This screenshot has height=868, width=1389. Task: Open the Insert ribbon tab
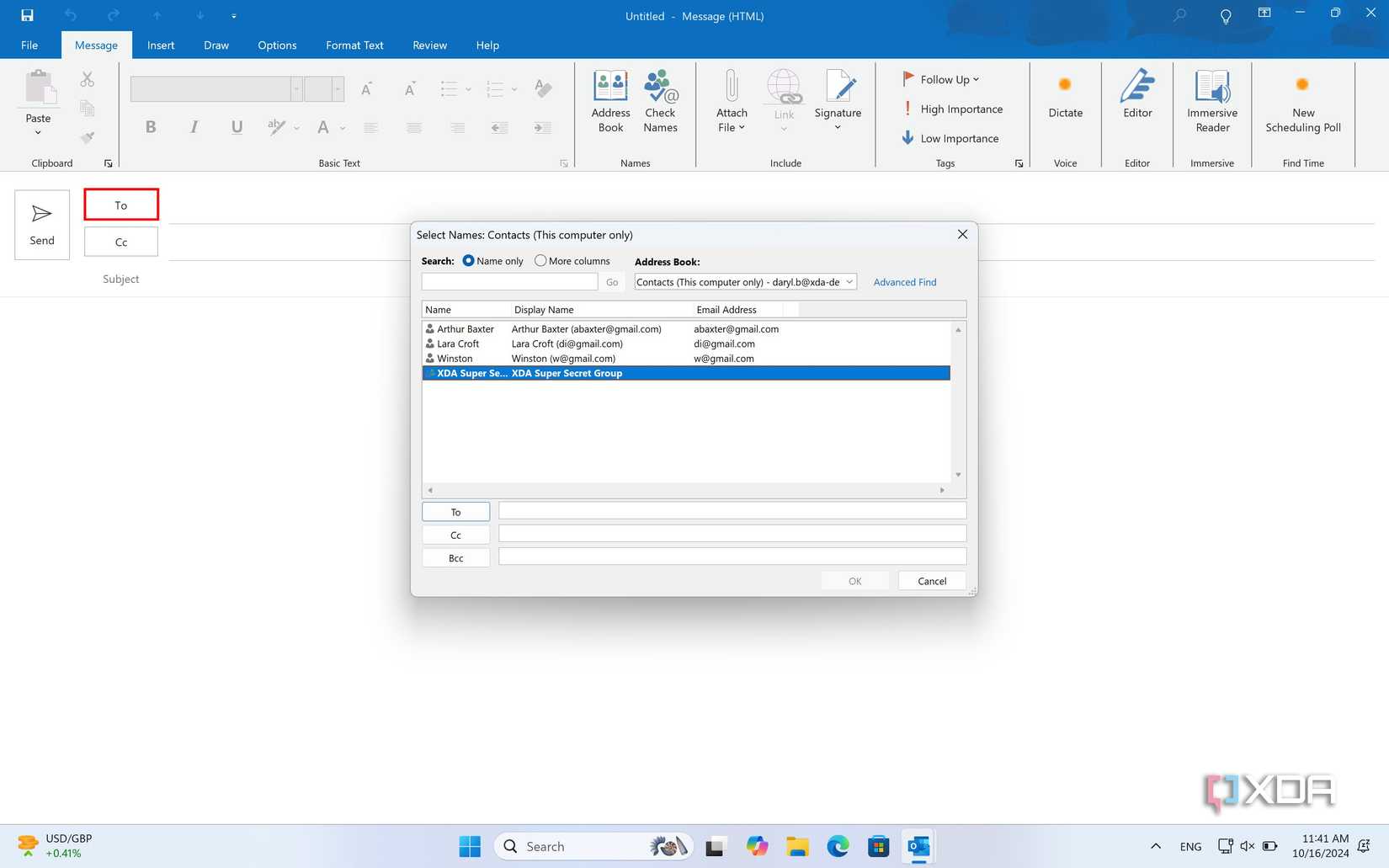[161, 45]
